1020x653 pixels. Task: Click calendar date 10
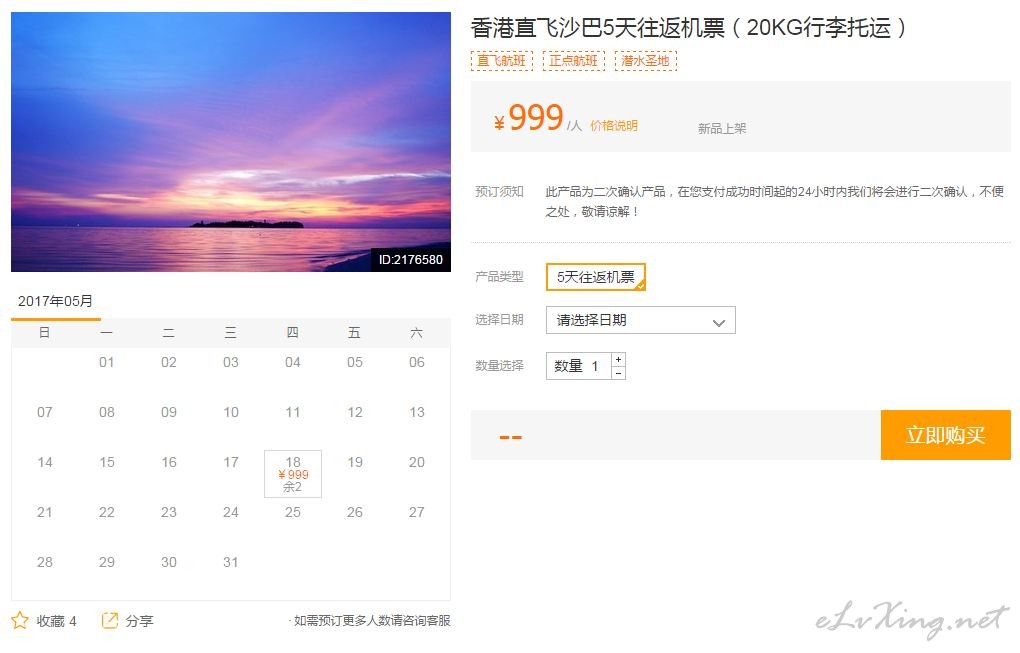pyautogui.click(x=231, y=412)
